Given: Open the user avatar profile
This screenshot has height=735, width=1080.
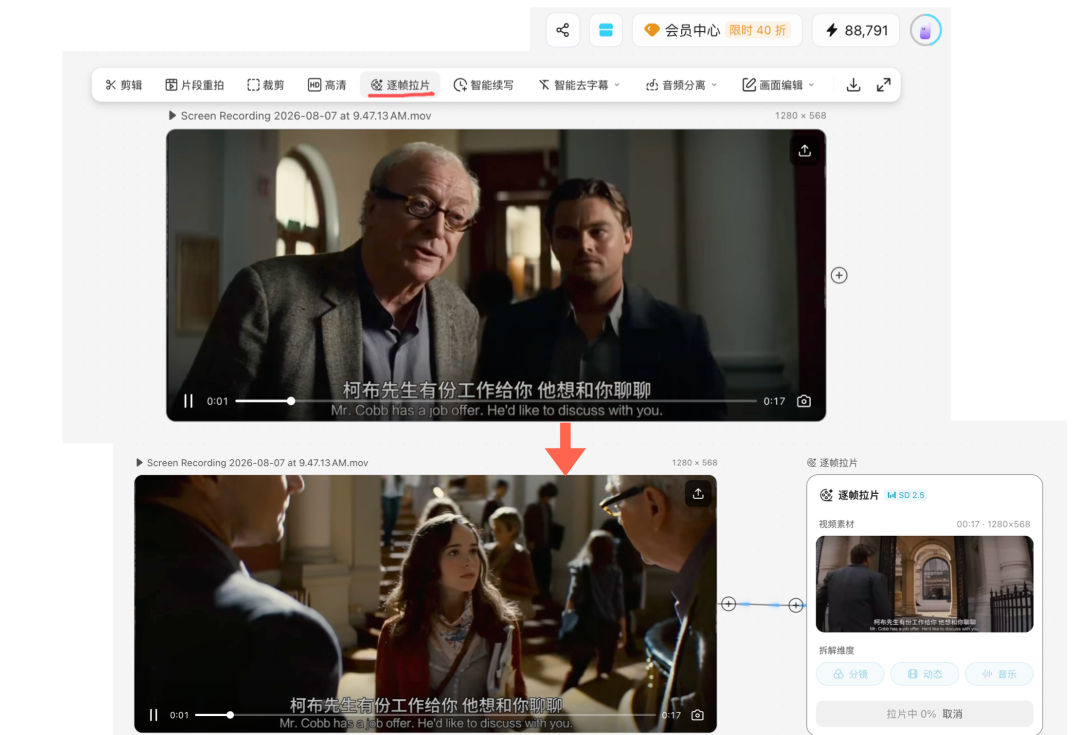Looking at the screenshot, I should pos(926,30).
